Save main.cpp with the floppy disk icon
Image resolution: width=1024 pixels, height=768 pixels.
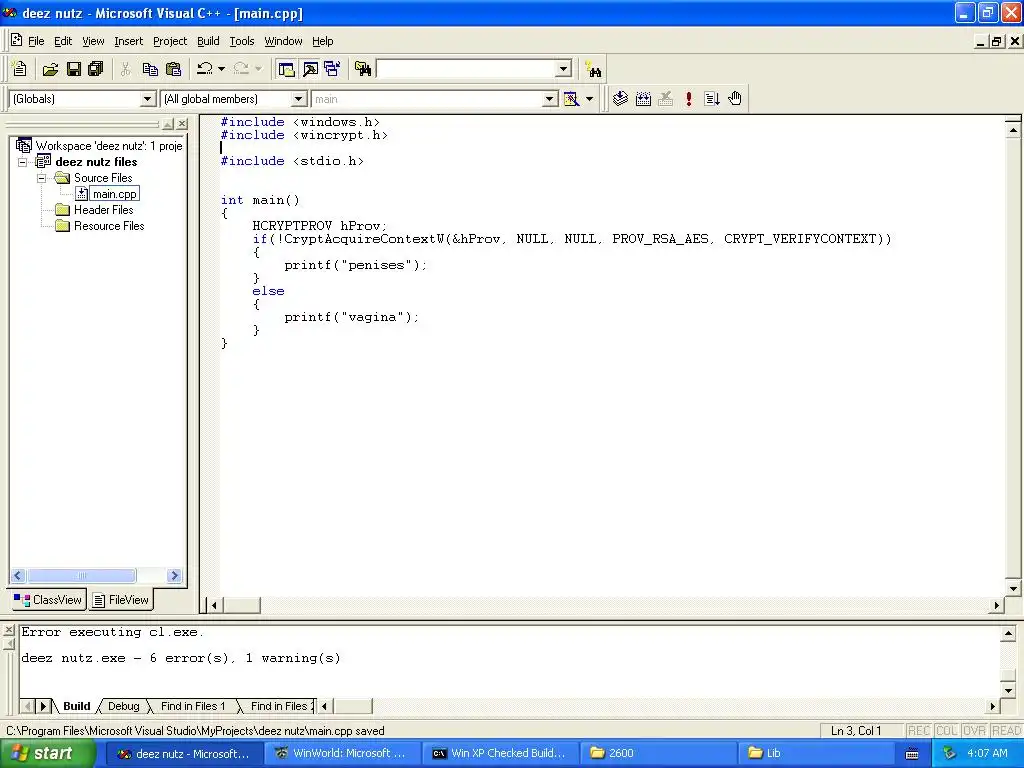point(73,69)
